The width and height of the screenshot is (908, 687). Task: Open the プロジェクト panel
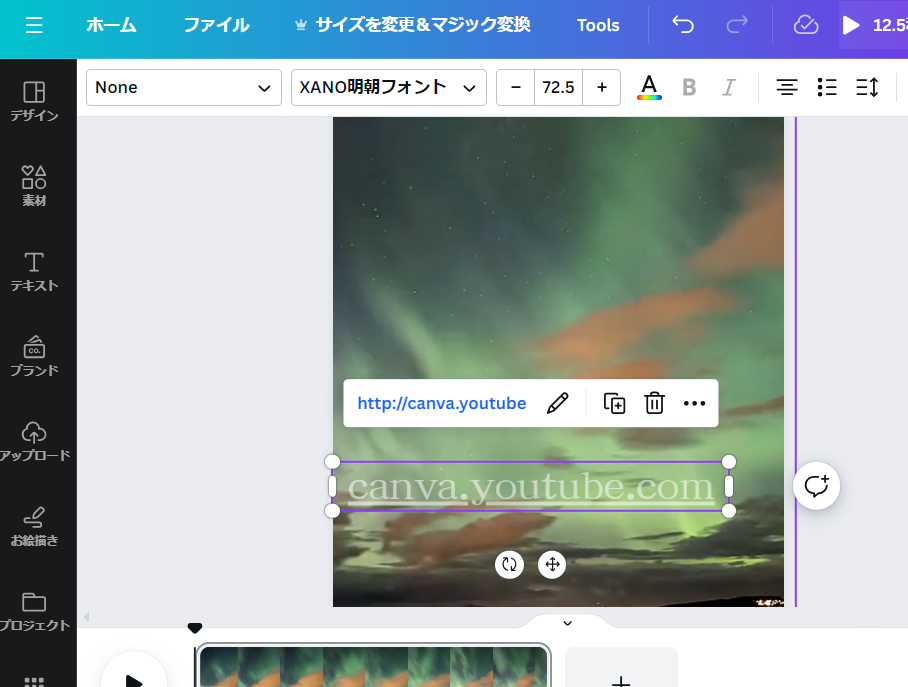click(x=34, y=611)
